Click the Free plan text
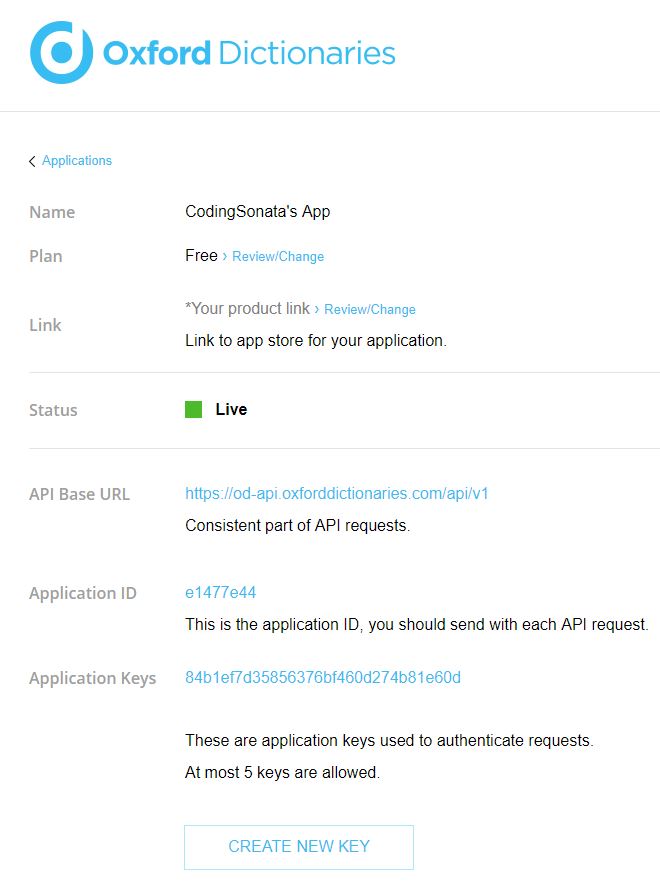Image resolution: width=660 pixels, height=884 pixels. click(201, 256)
